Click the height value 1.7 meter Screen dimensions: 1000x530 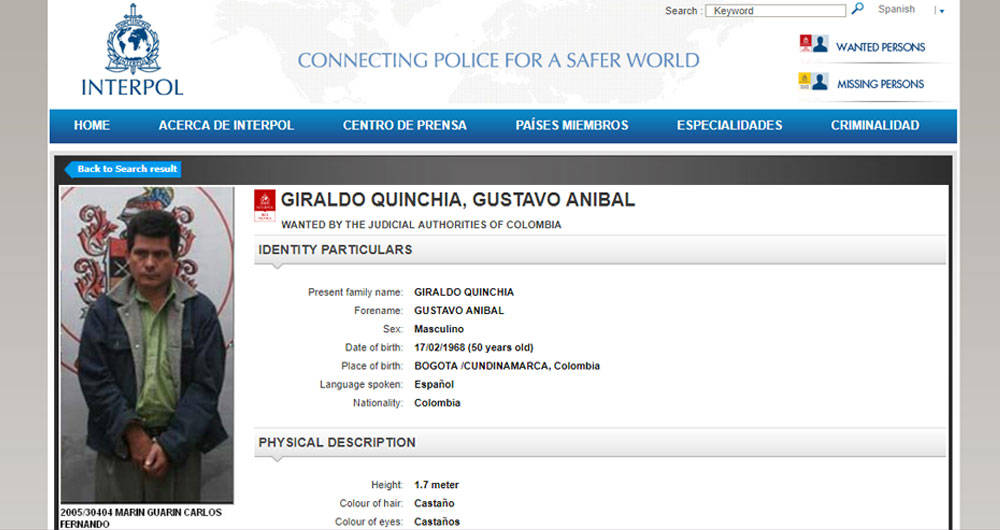click(436, 485)
